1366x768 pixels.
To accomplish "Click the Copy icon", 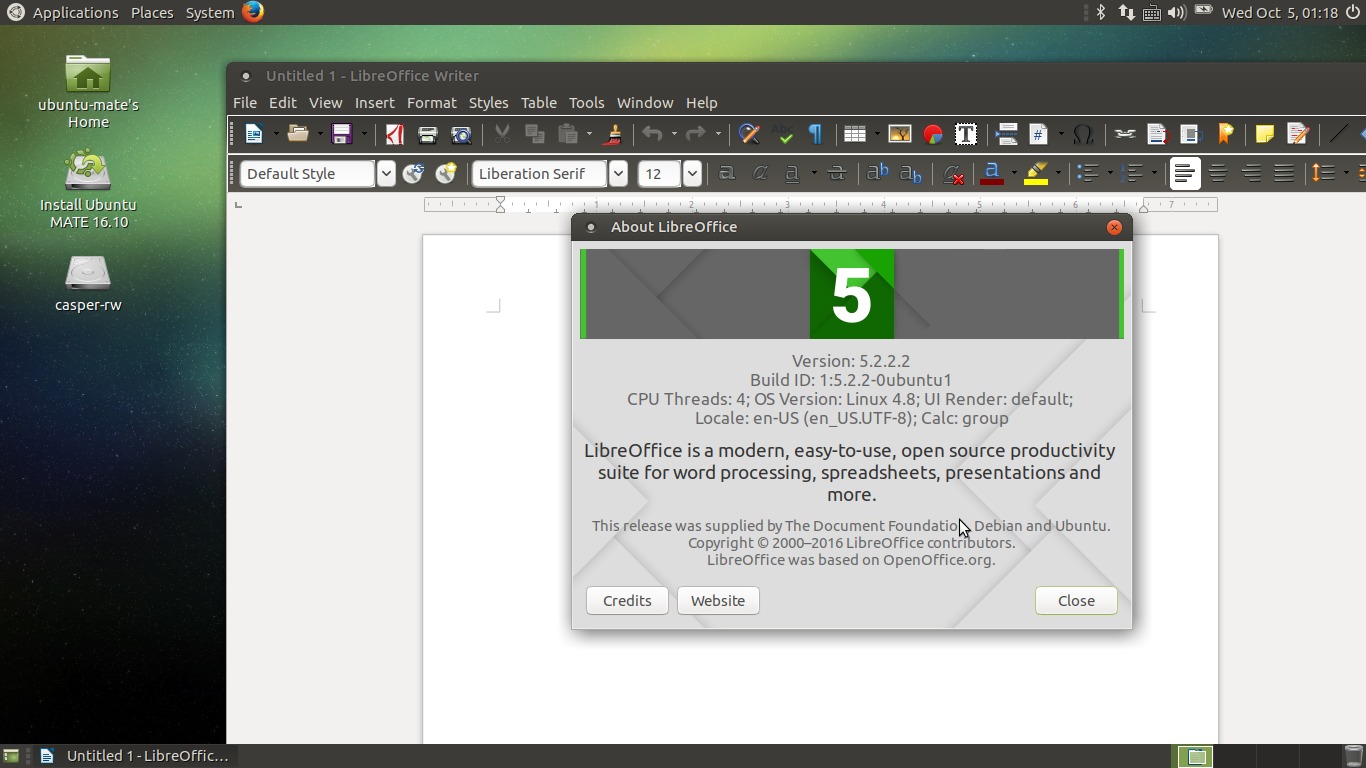I will (x=535, y=134).
